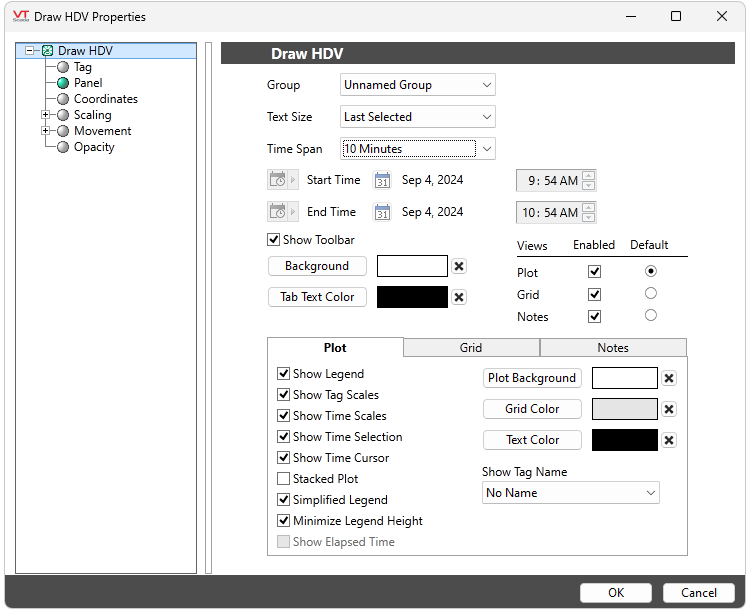The width and height of the screenshot is (747, 613).
Task: Select the Coordinates tree item
Action: [106, 99]
